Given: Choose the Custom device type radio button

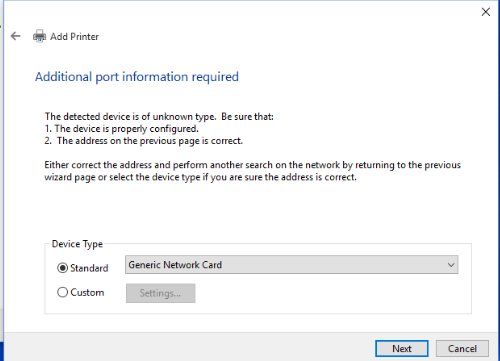Looking at the screenshot, I should tap(62, 292).
